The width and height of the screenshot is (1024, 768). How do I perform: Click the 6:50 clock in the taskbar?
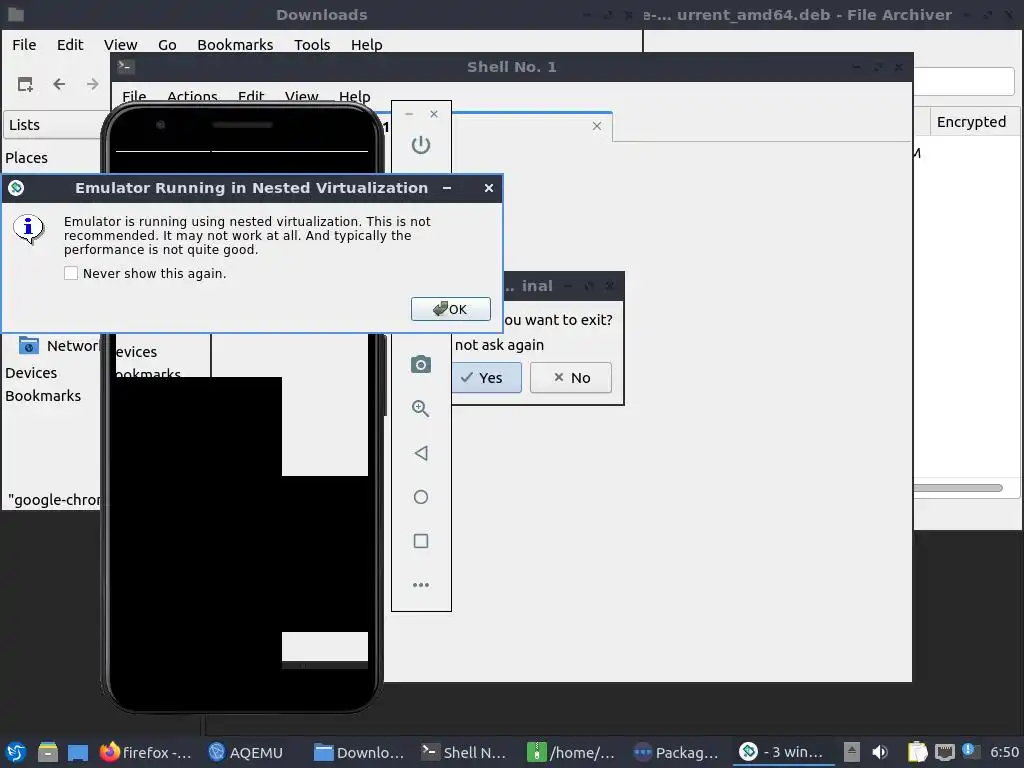[1004, 752]
